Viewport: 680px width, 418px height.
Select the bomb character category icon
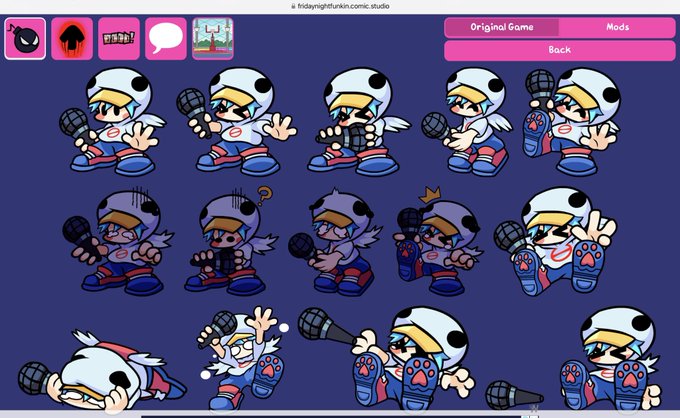tap(25, 39)
